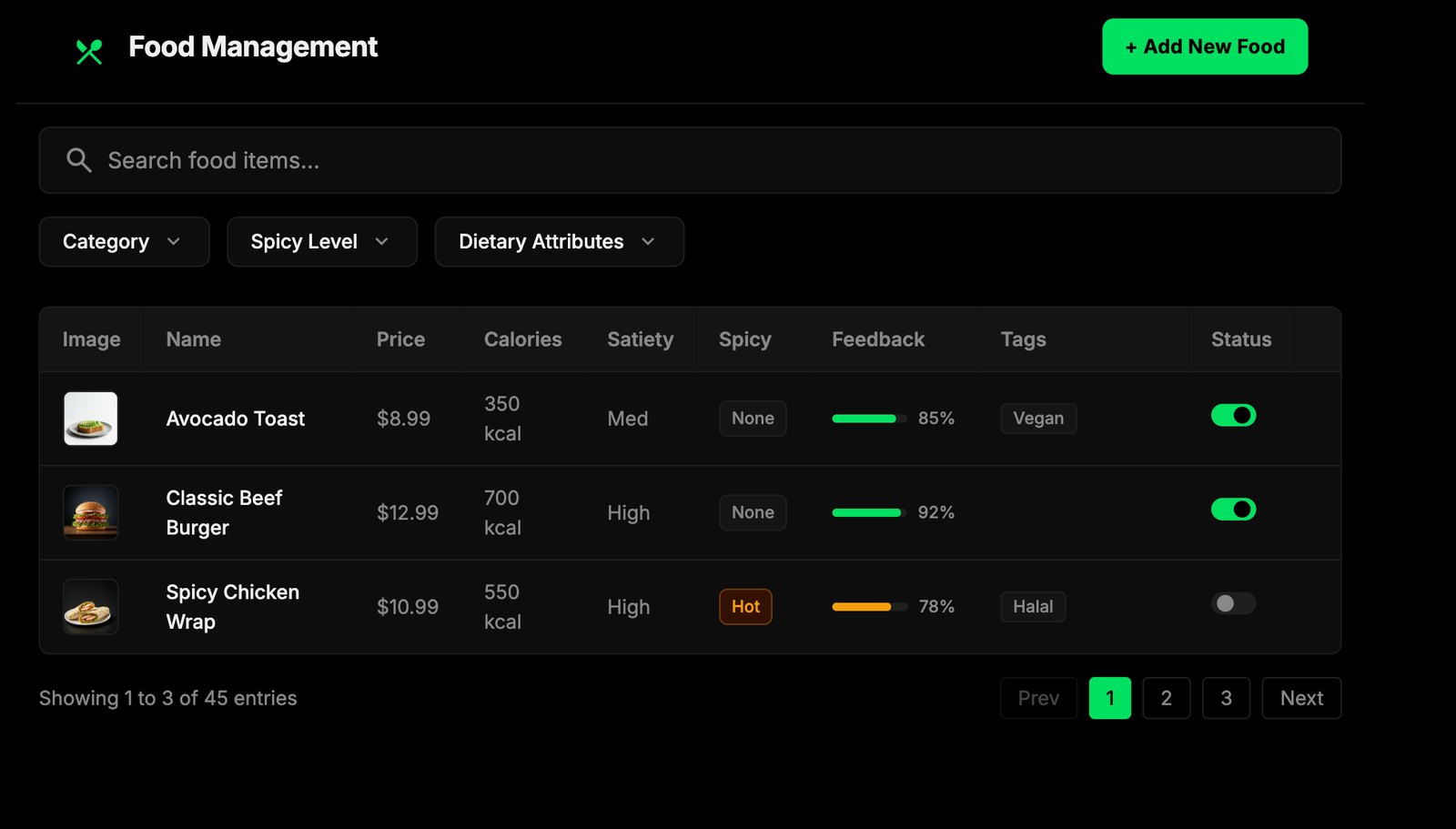Open the Category filter dropdown
1456x829 pixels.
click(x=124, y=242)
